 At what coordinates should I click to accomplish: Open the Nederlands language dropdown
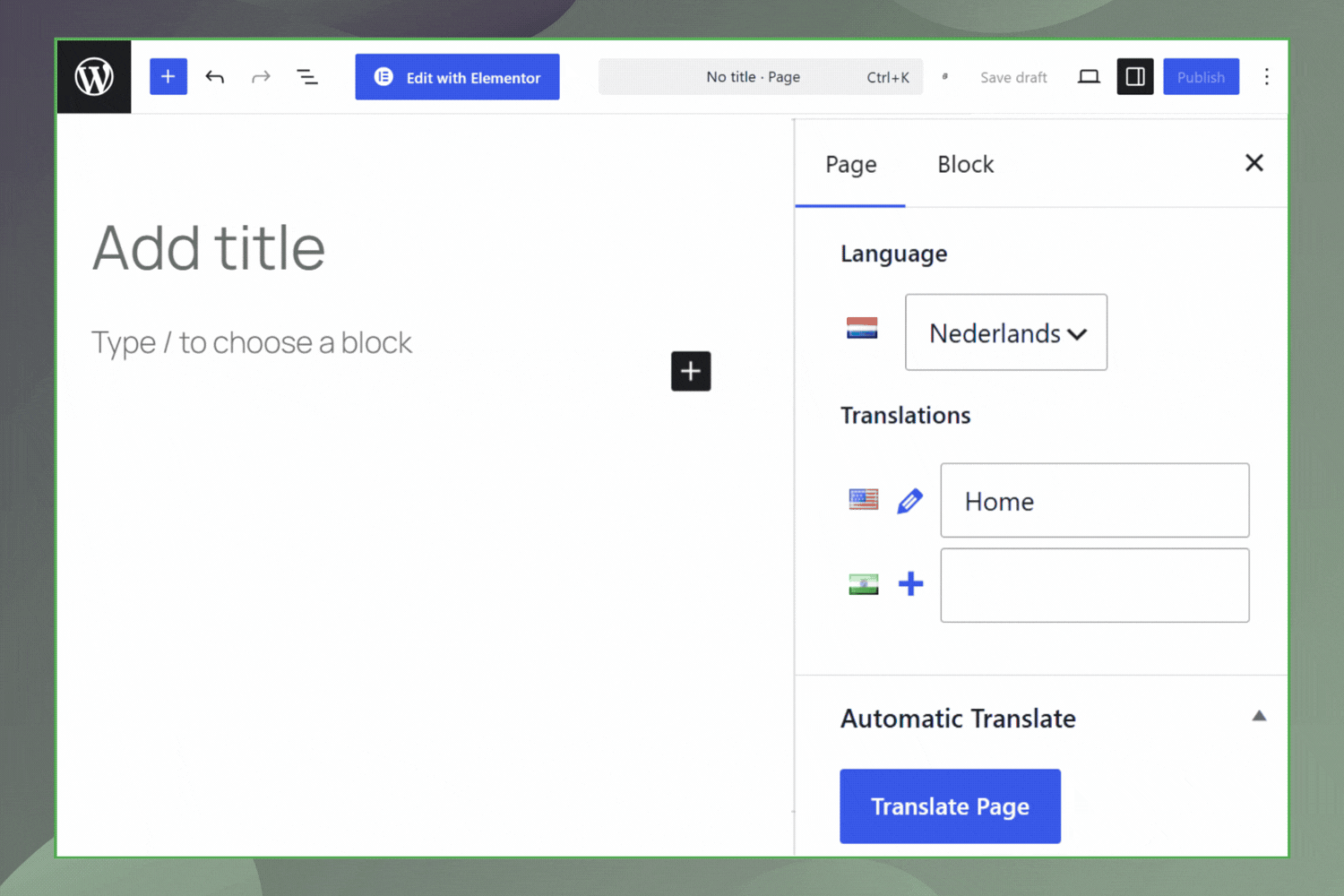coord(1006,332)
